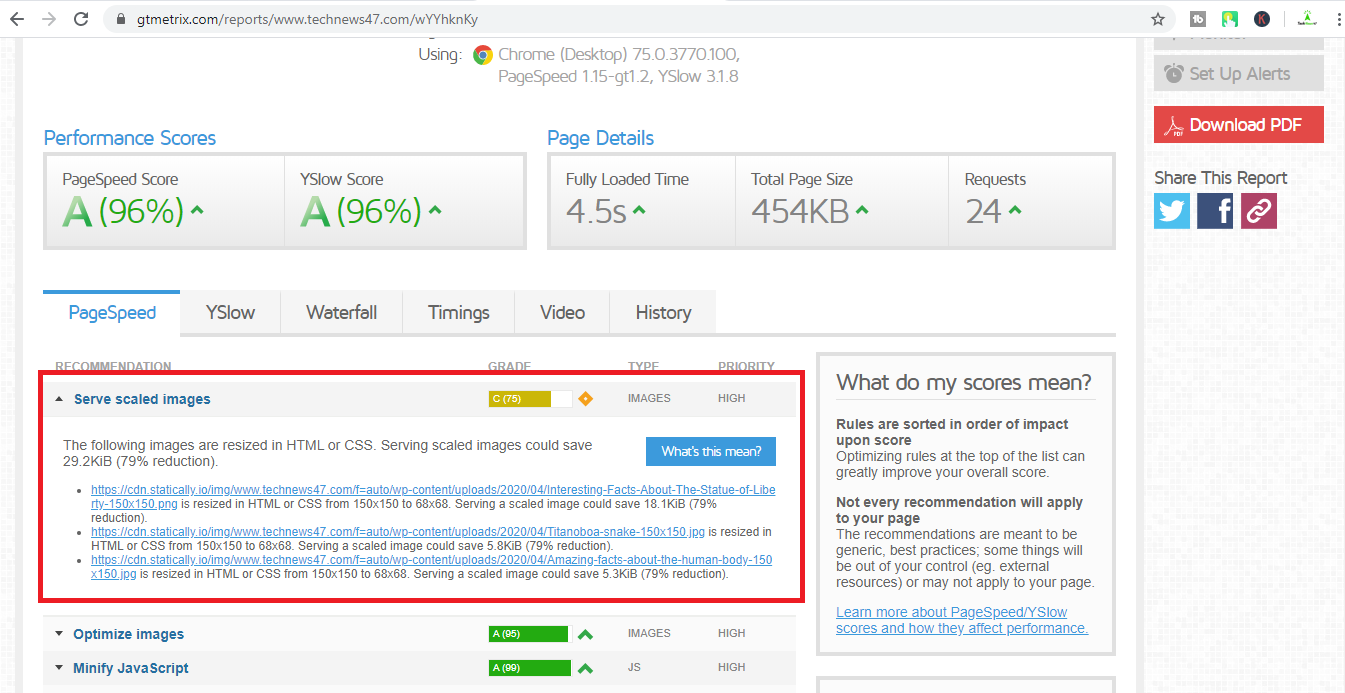Click the C (75) grade bar
This screenshot has width=1345, height=693.
point(530,399)
